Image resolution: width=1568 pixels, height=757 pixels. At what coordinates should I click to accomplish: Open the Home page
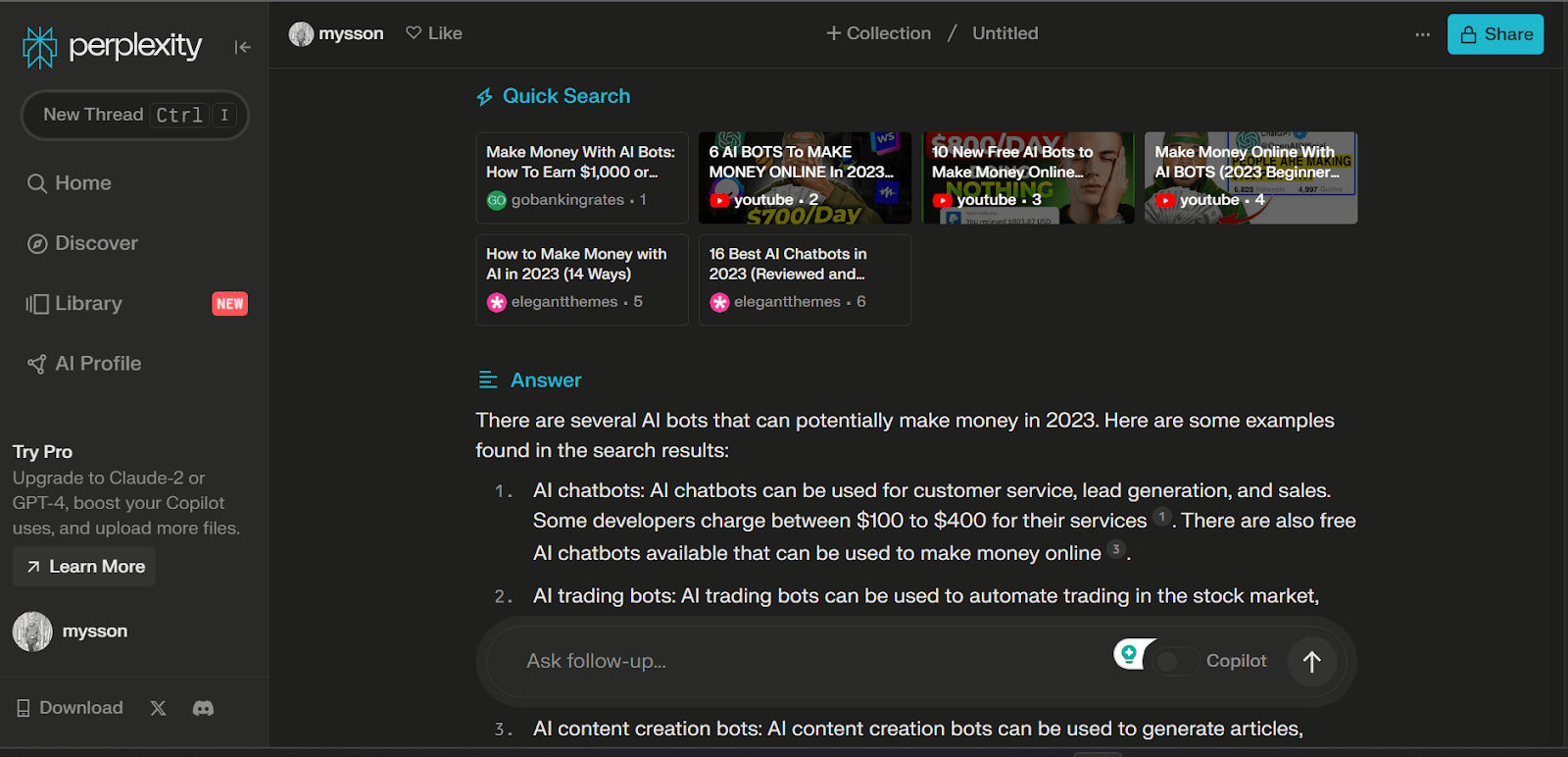pos(69,183)
